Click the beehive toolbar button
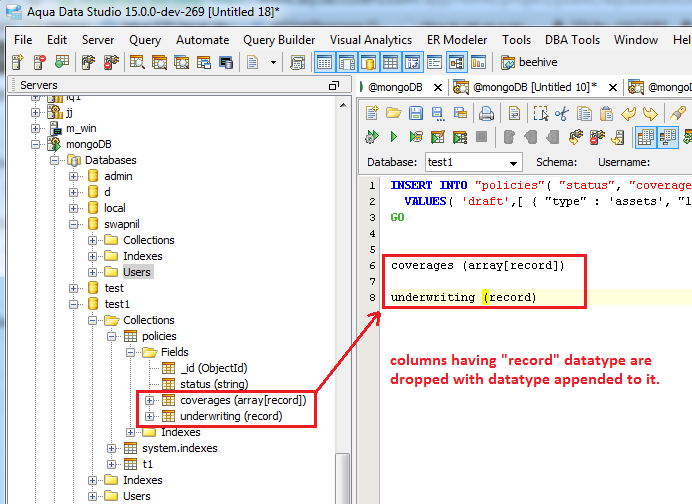Screen dimensions: 692x504 (x=530, y=62)
